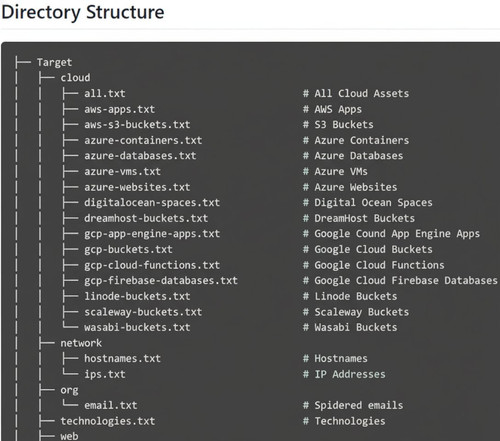Screen dimensions: 500x441
Task: Click the '# Azure Websites' comment
Action: pyautogui.click(x=350, y=187)
